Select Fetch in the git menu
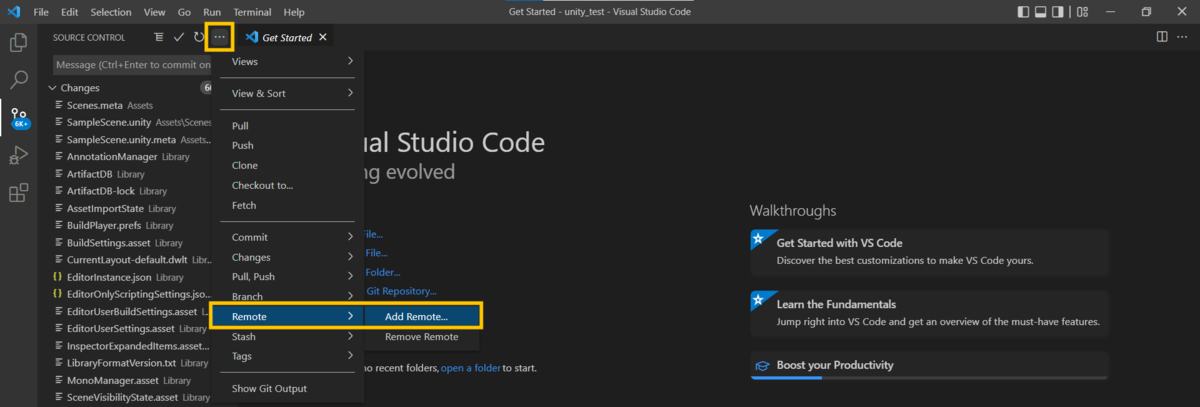 tap(287, 205)
